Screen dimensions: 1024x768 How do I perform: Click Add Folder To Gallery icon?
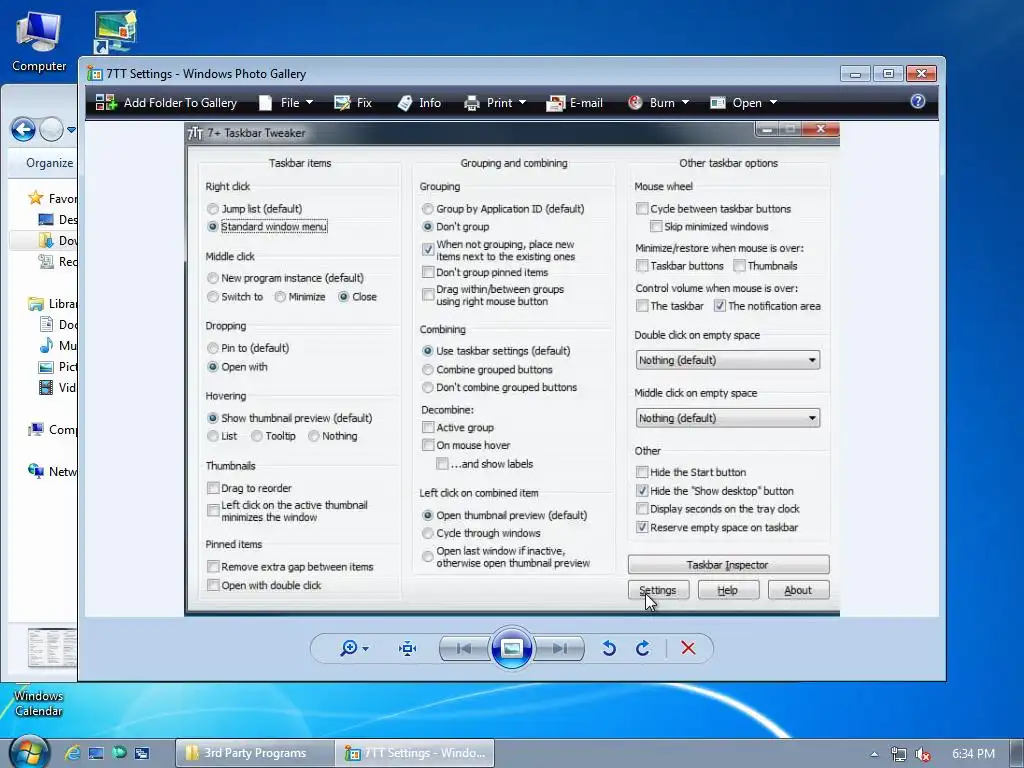(x=105, y=103)
